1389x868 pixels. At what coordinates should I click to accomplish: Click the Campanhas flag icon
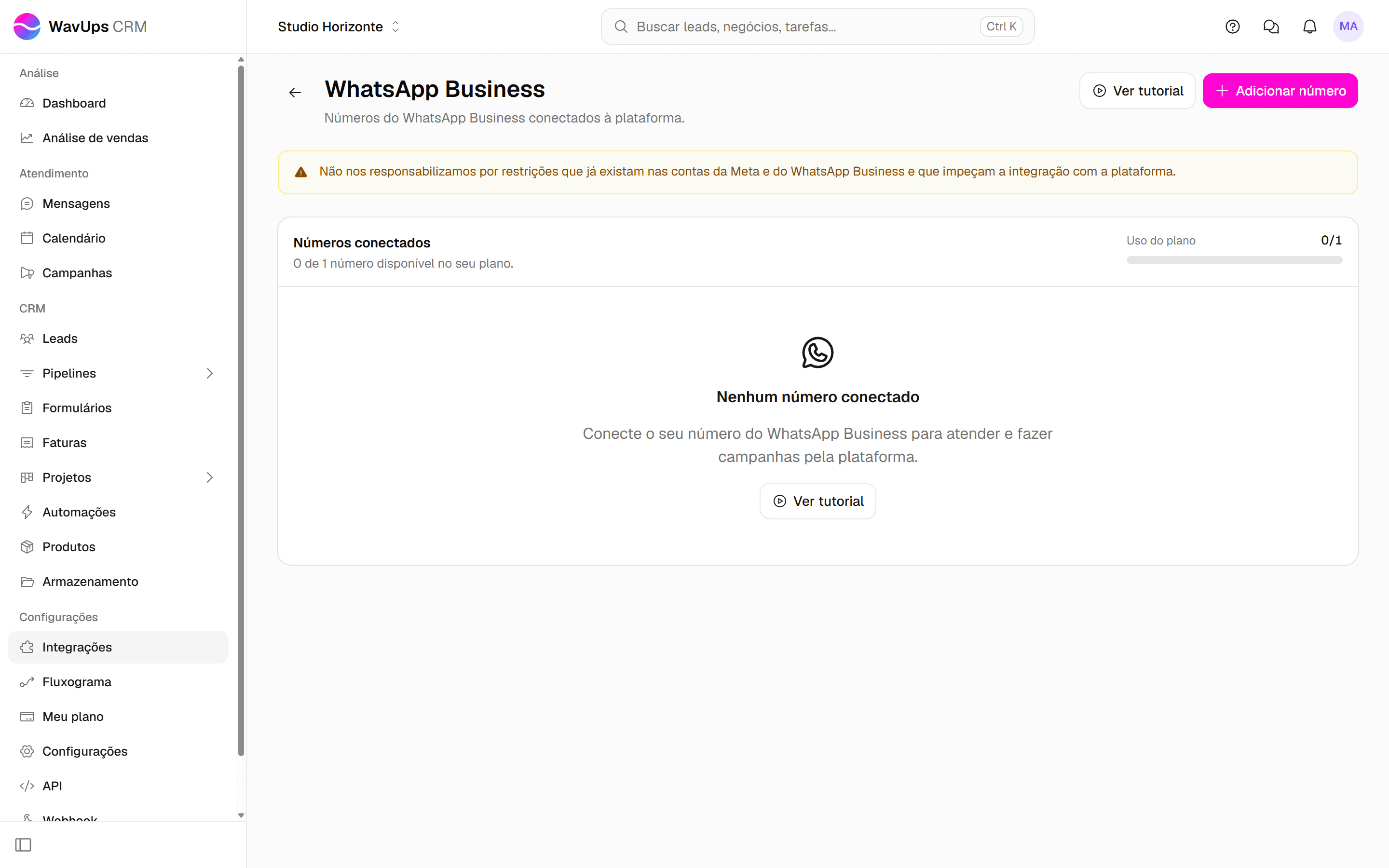[27, 273]
